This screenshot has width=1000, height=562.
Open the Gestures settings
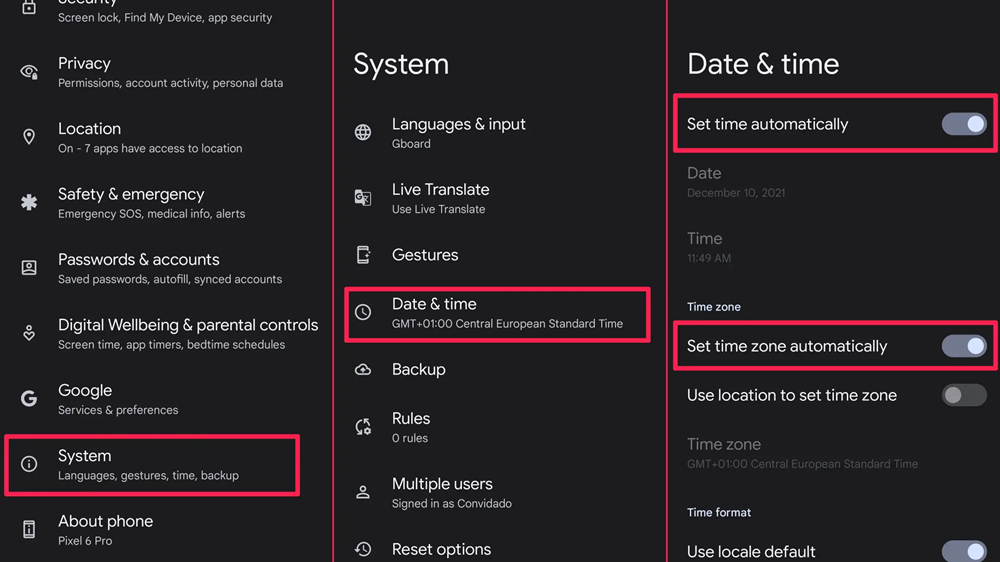[424, 255]
